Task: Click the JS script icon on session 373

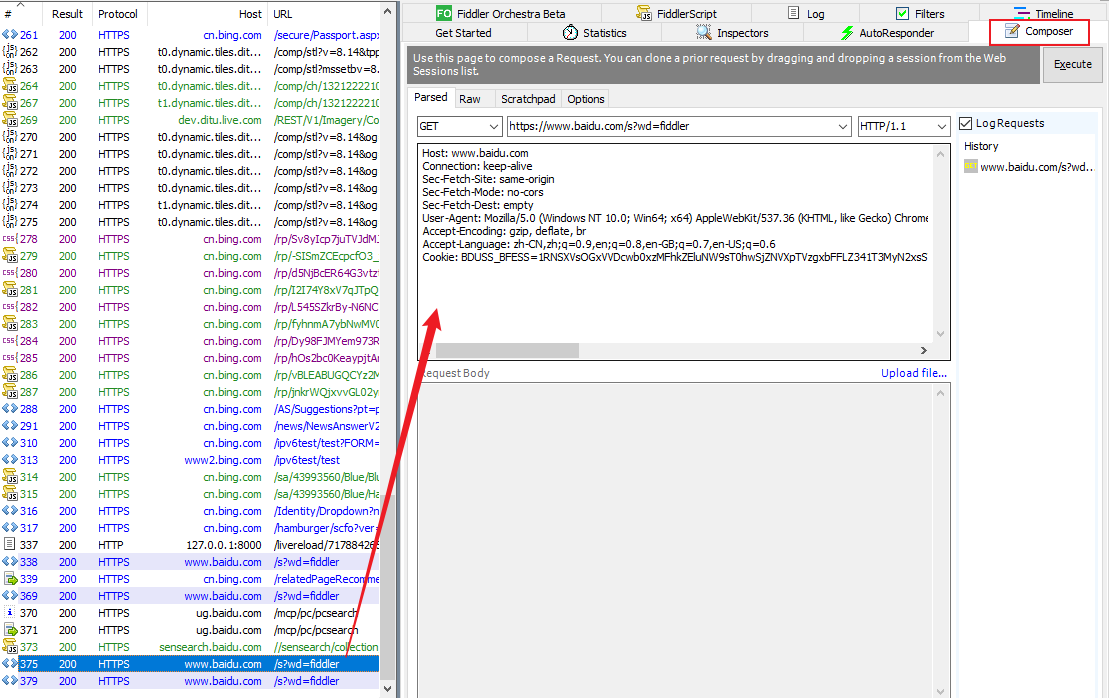Action: [x=10, y=646]
